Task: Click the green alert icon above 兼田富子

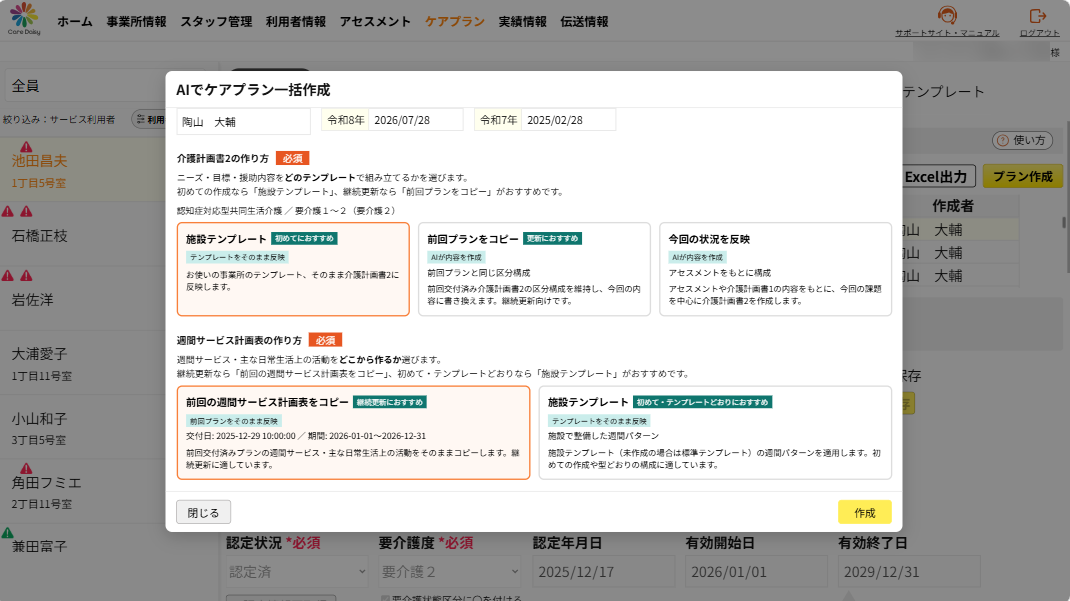Action: pos(7,533)
